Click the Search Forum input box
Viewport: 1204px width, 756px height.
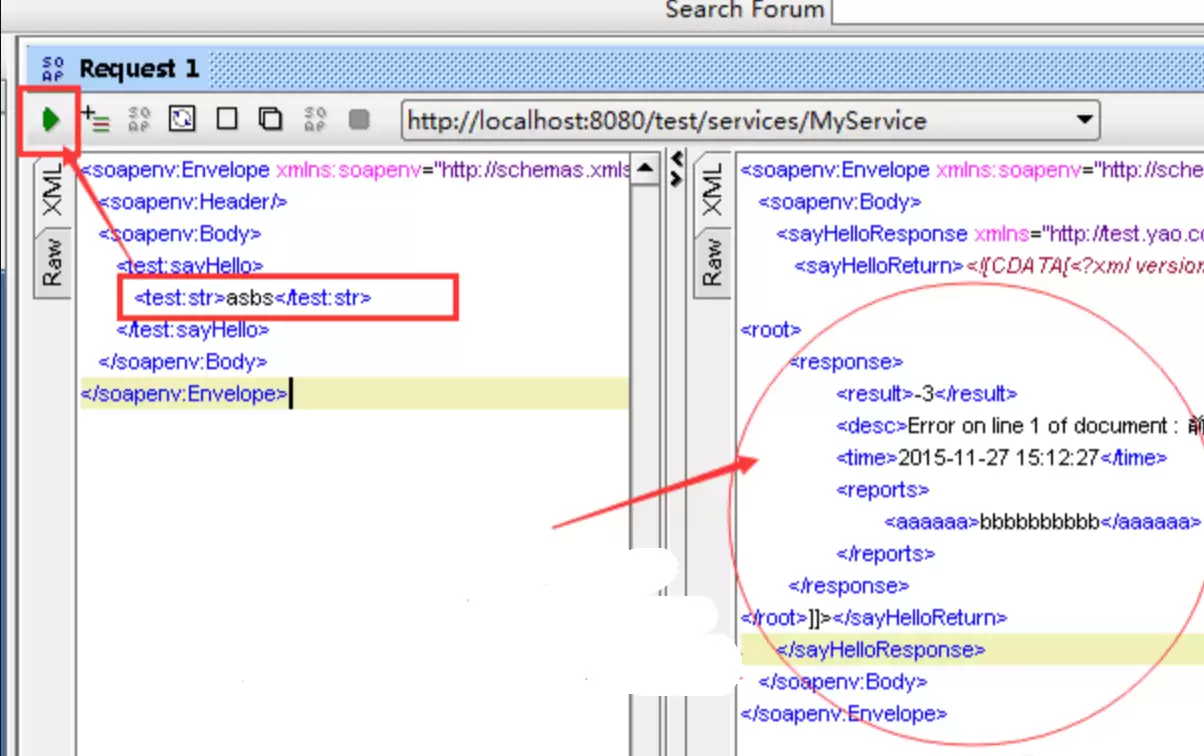point(1018,11)
